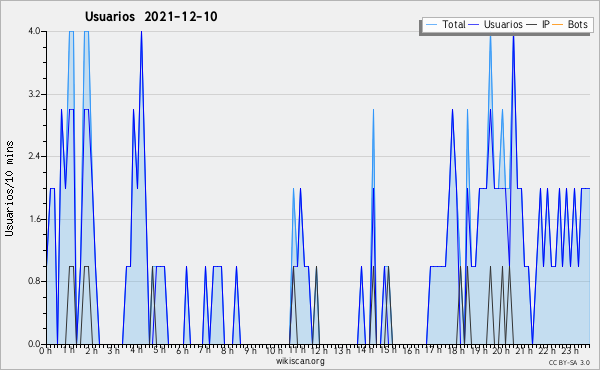Click the y-axis label 'Usuarios/10 mins'
This screenshot has height=370, width=600.
9,189
